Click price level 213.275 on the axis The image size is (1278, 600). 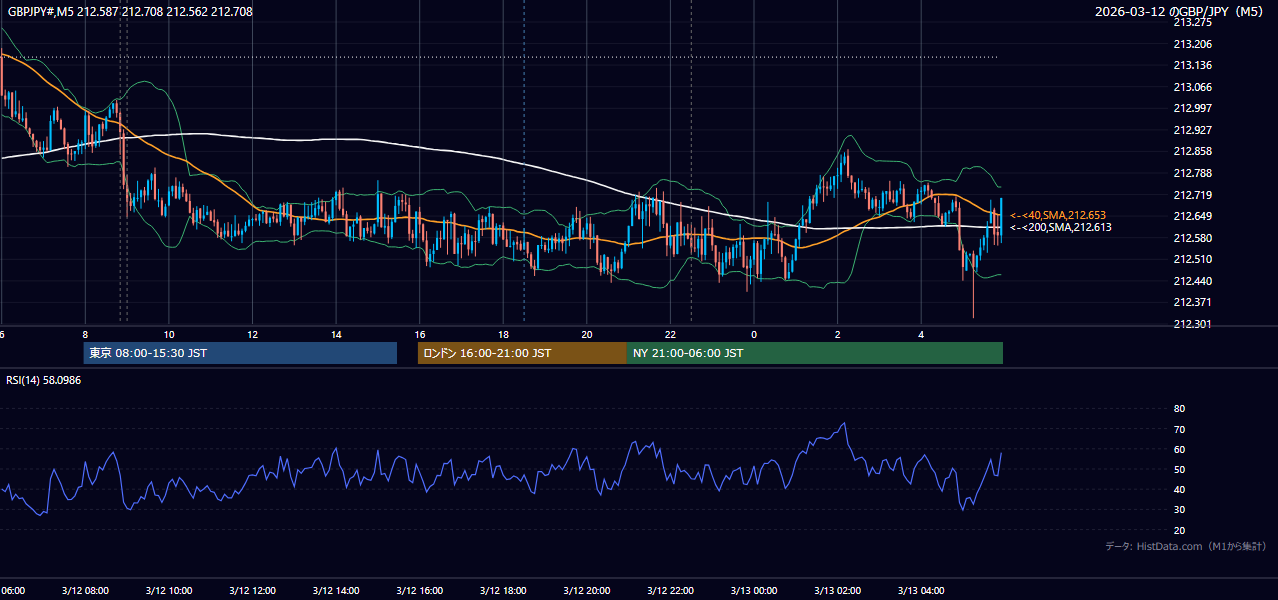coord(1192,22)
